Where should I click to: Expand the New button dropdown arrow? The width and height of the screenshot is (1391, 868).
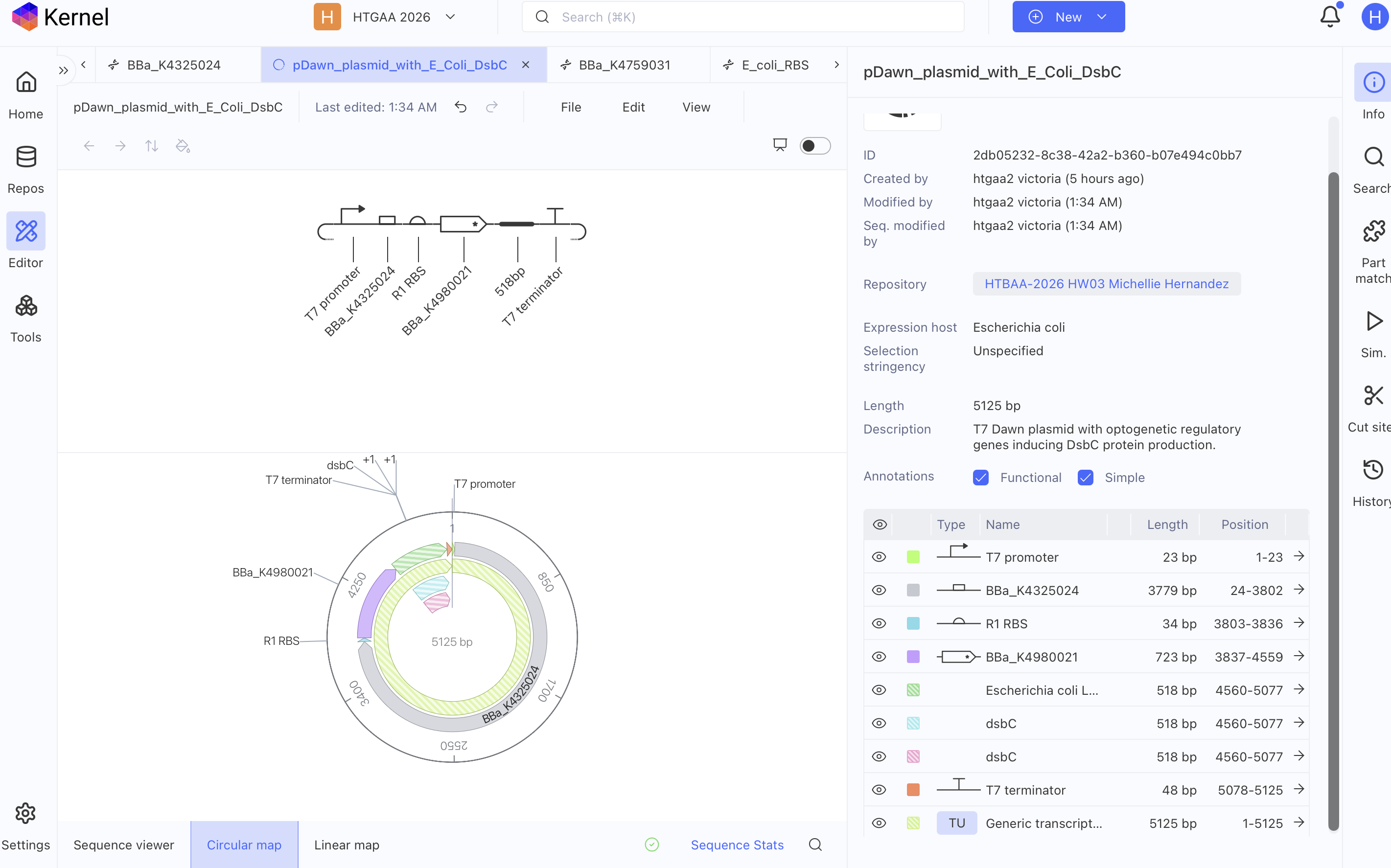[x=1102, y=17]
